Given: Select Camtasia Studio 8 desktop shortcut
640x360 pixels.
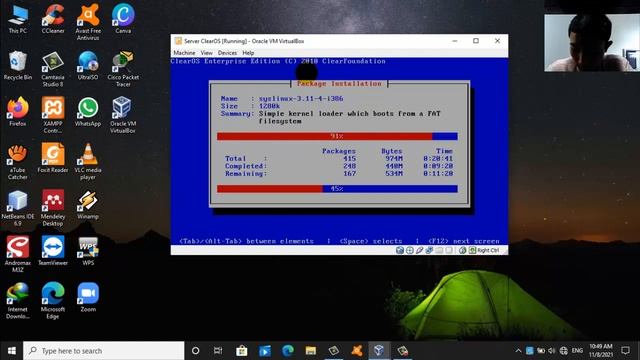Looking at the screenshot, I should pos(53,69).
